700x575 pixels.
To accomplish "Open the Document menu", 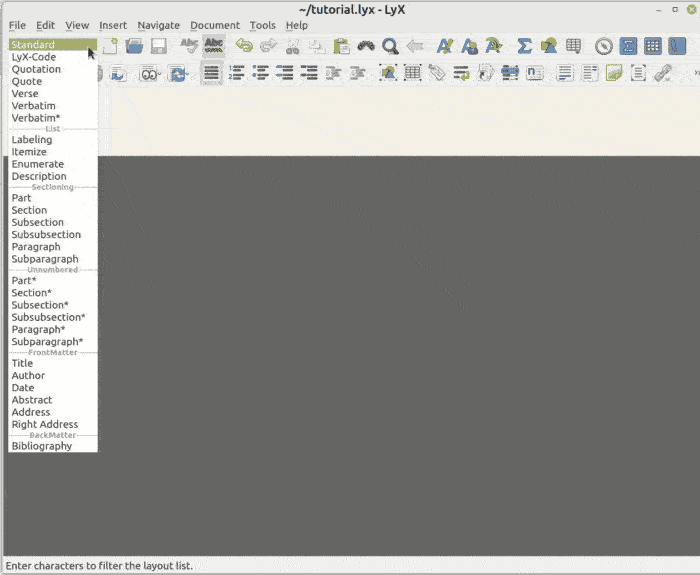I will 215,25.
